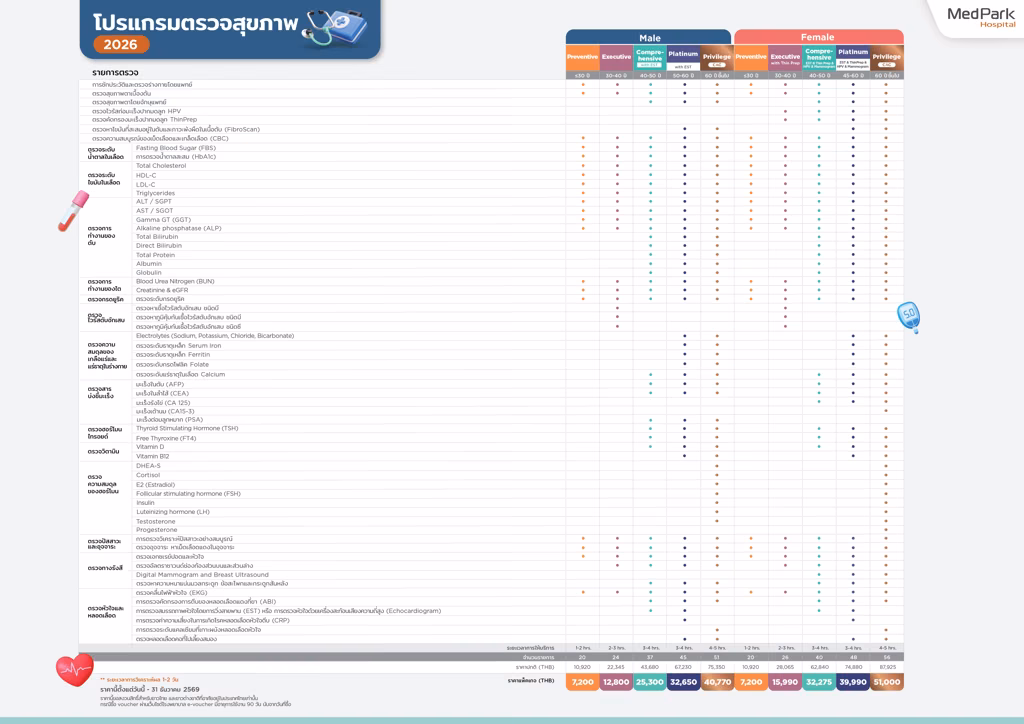The width and height of the screenshot is (1024, 724).
Task: Click the 12,800 price box
Action: coord(616,682)
